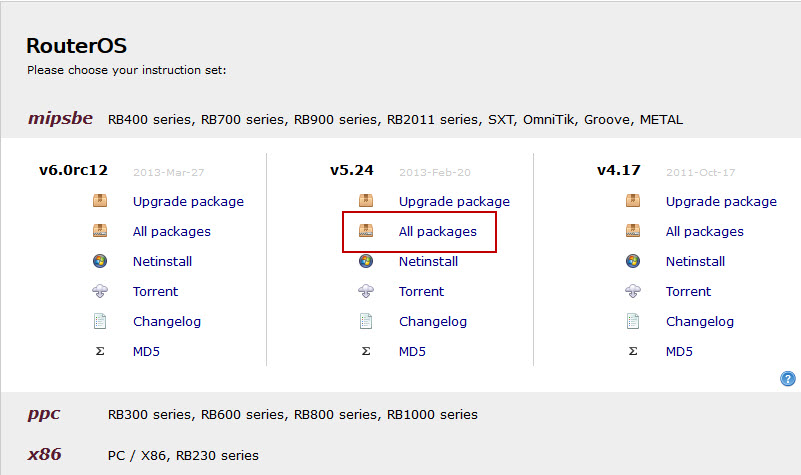Click 'Please choose your instruction set' text
This screenshot has width=801, height=475.
[127, 70]
